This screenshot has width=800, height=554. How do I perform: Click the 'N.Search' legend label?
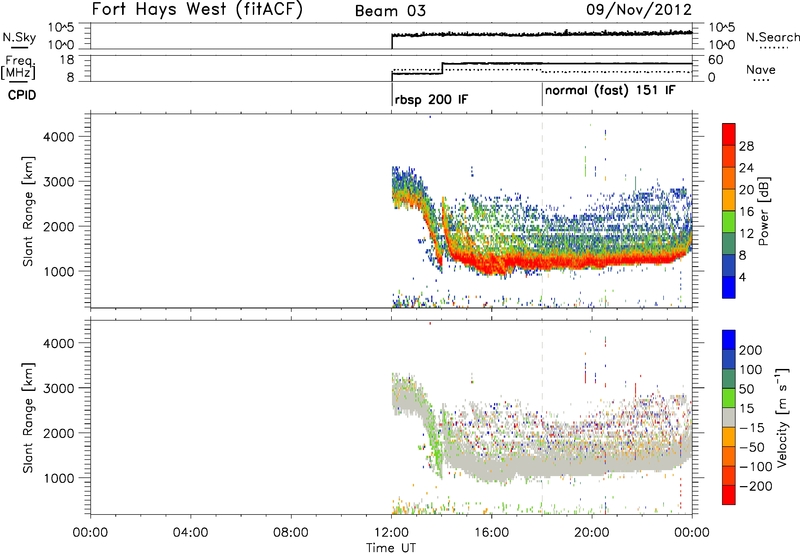(772, 37)
